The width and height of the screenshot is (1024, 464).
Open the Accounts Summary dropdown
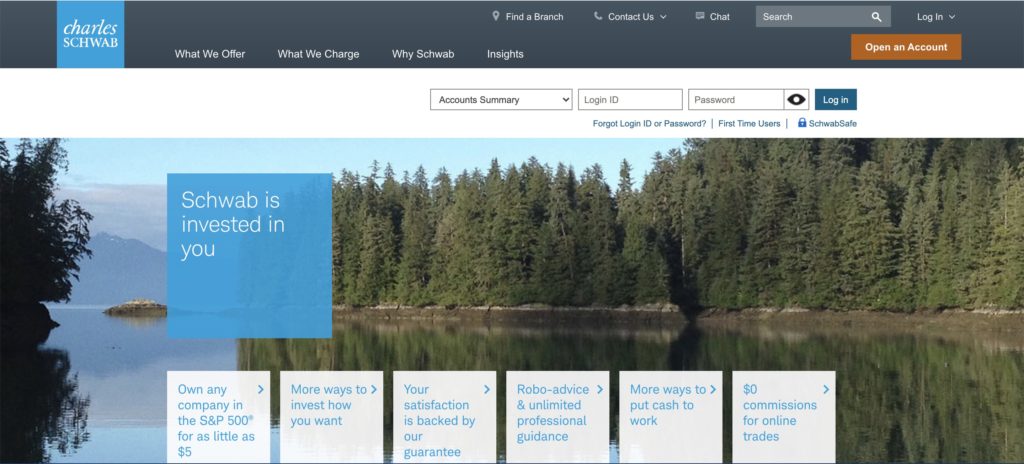tap(501, 100)
